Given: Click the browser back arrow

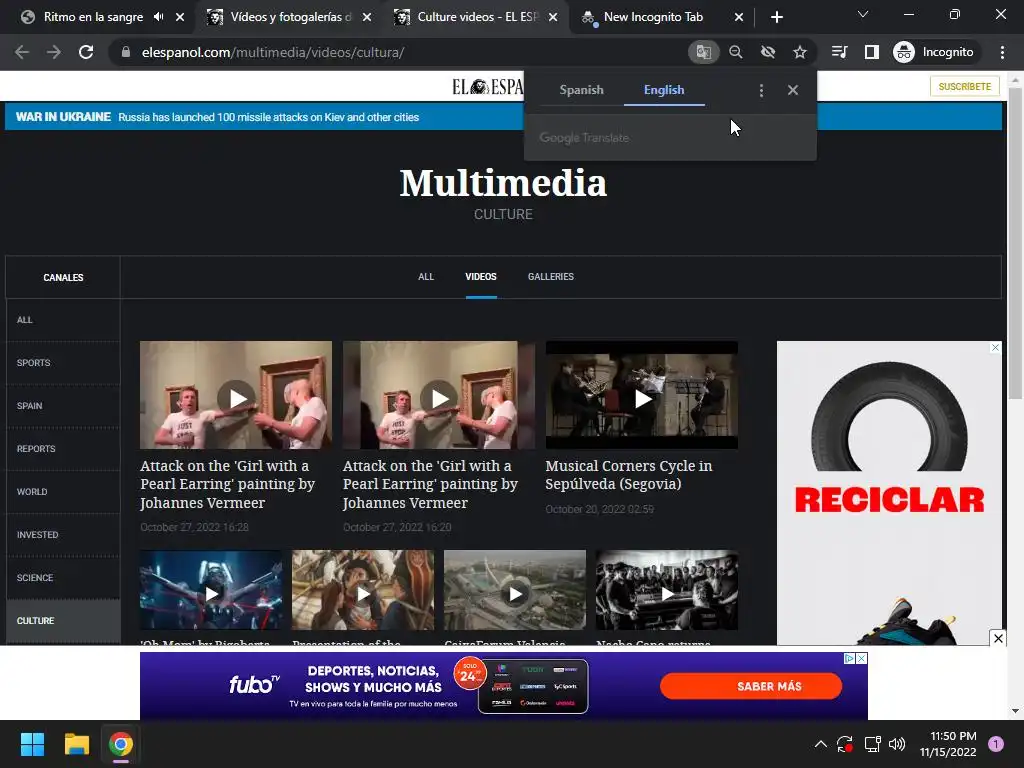Looking at the screenshot, I should [x=22, y=52].
